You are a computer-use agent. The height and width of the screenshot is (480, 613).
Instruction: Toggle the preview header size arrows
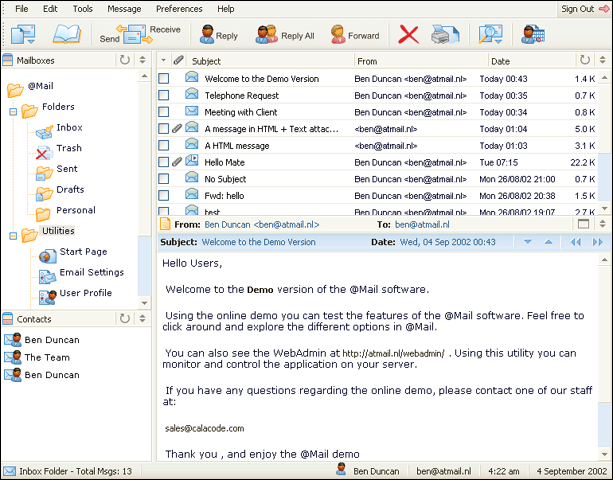(602, 224)
